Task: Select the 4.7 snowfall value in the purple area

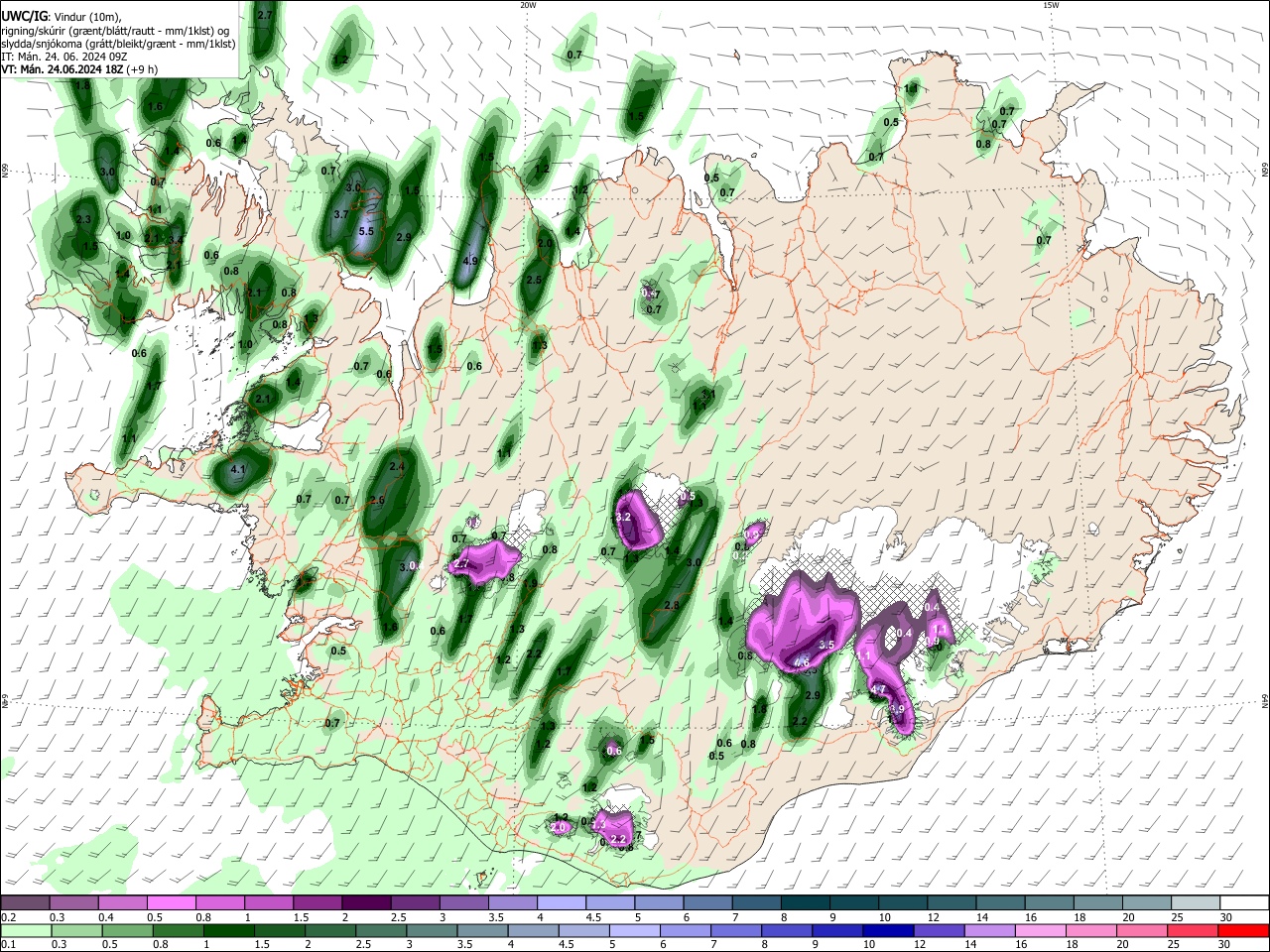Action: pyautogui.click(x=878, y=689)
